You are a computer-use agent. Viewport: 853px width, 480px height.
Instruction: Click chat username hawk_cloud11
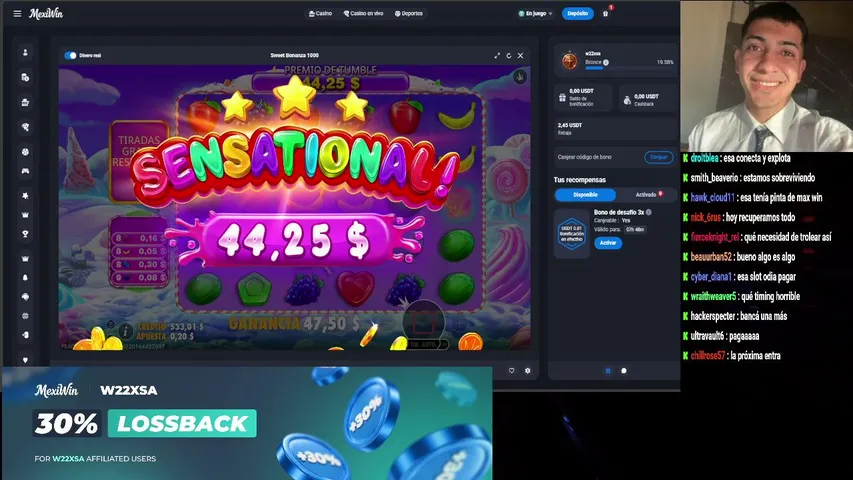click(712, 198)
